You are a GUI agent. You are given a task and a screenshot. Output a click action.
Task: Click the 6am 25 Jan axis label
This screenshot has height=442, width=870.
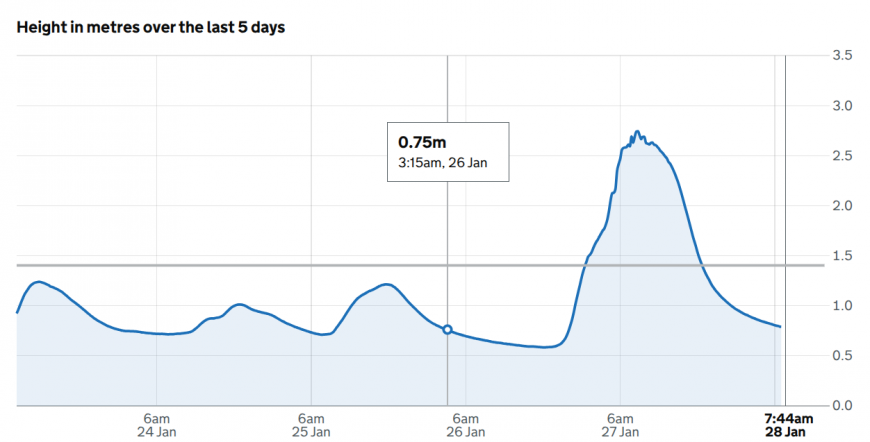(x=311, y=425)
